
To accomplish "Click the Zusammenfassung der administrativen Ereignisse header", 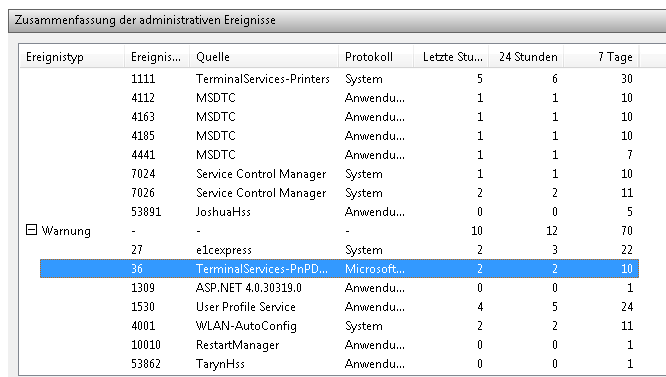I will (x=337, y=20).
